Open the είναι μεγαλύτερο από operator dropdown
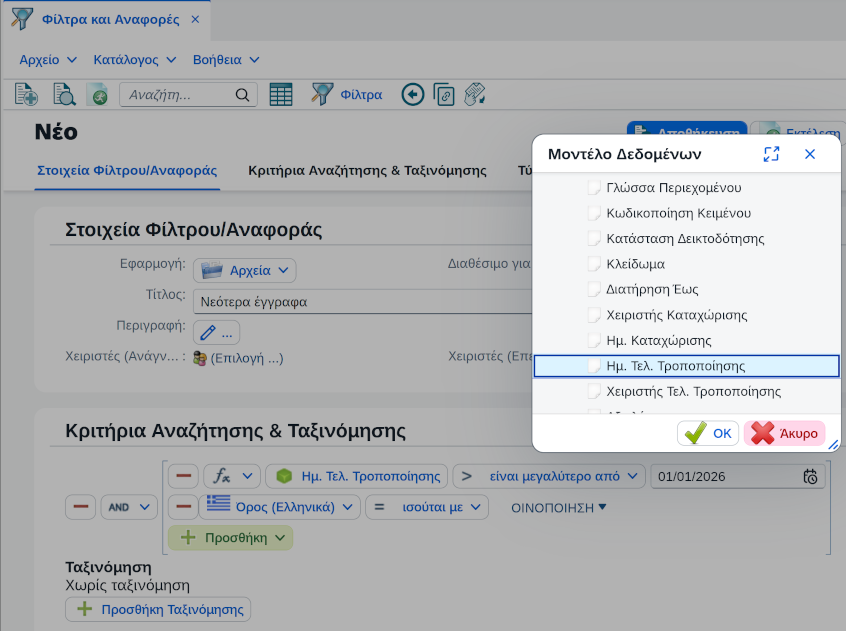Image resolution: width=846 pixels, height=631 pixels. coord(549,476)
